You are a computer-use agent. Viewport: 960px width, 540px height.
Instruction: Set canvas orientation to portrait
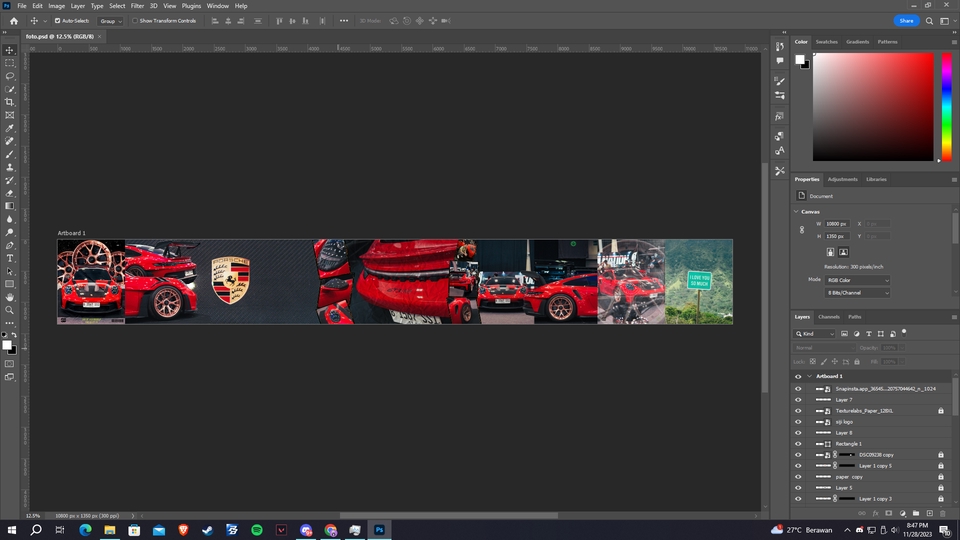[830, 252]
